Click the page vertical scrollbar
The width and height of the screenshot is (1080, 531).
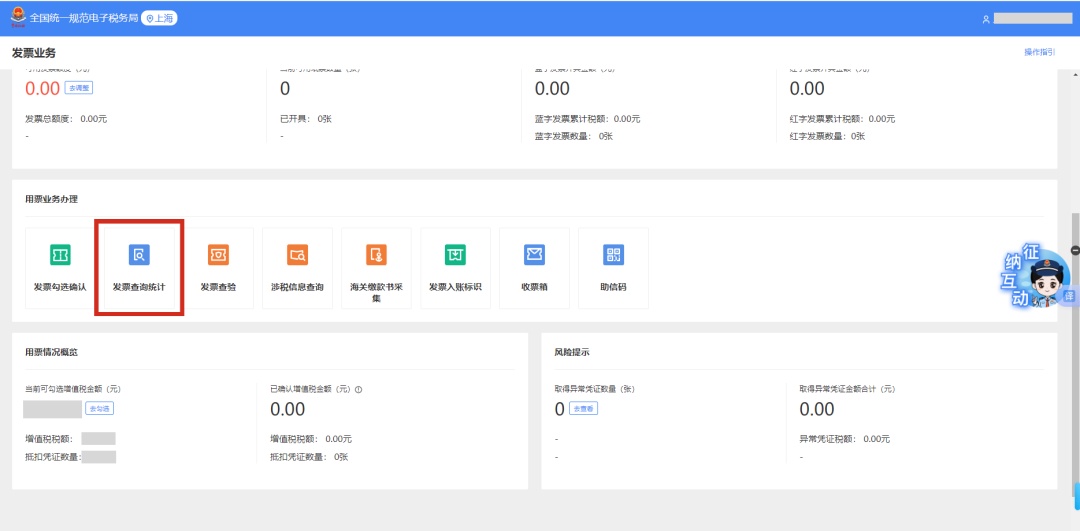(x=1076, y=350)
